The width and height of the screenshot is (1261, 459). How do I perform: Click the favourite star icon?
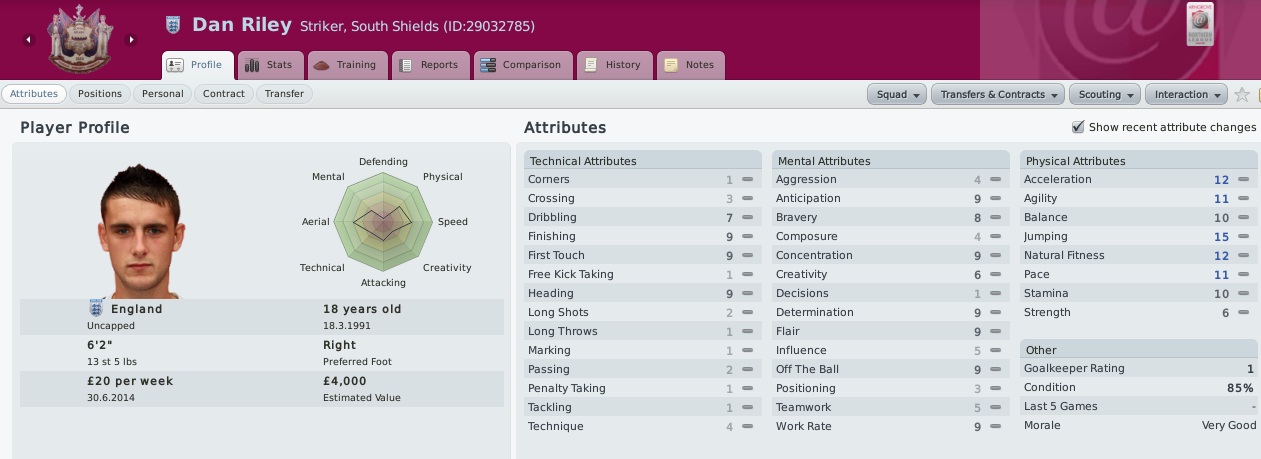point(1242,94)
